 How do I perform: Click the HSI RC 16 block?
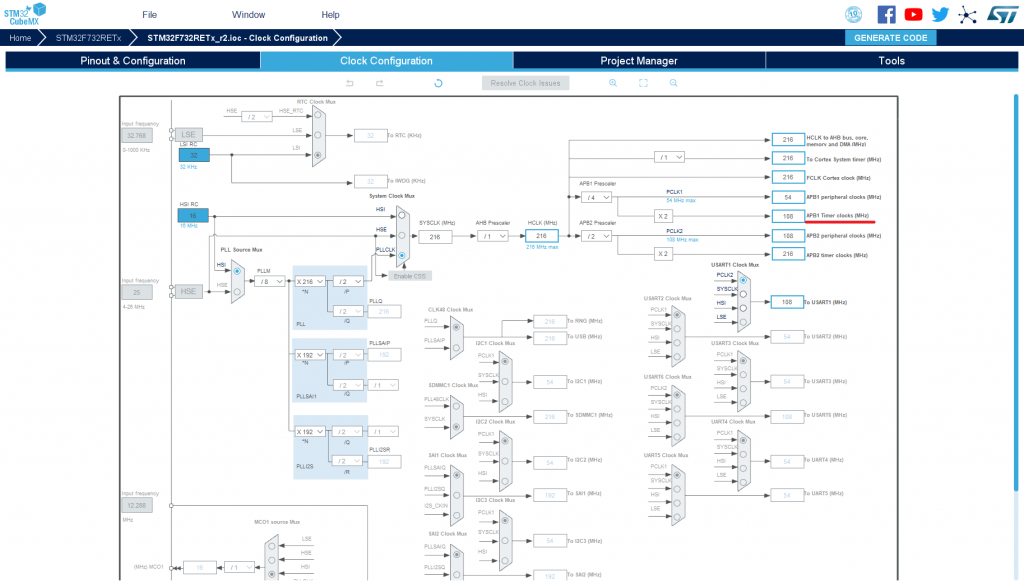pos(193,216)
